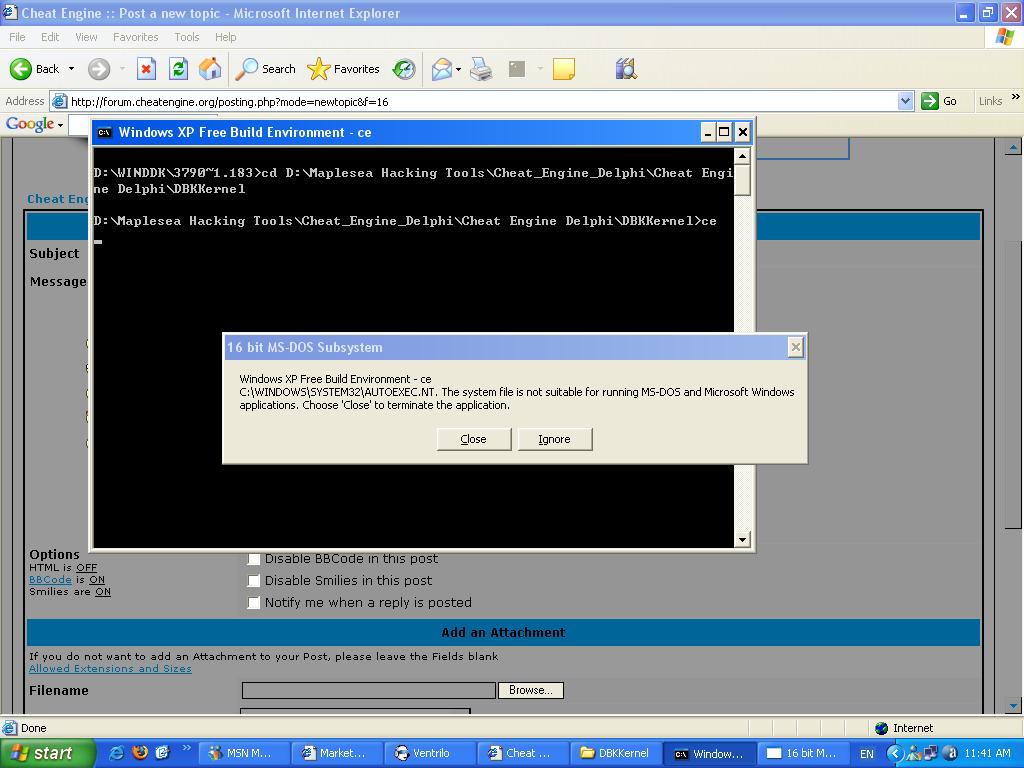The width and height of the screenshot is (1024, 768).
Task: Click the Mail envelope icon
Action: [x=442, y=69]
